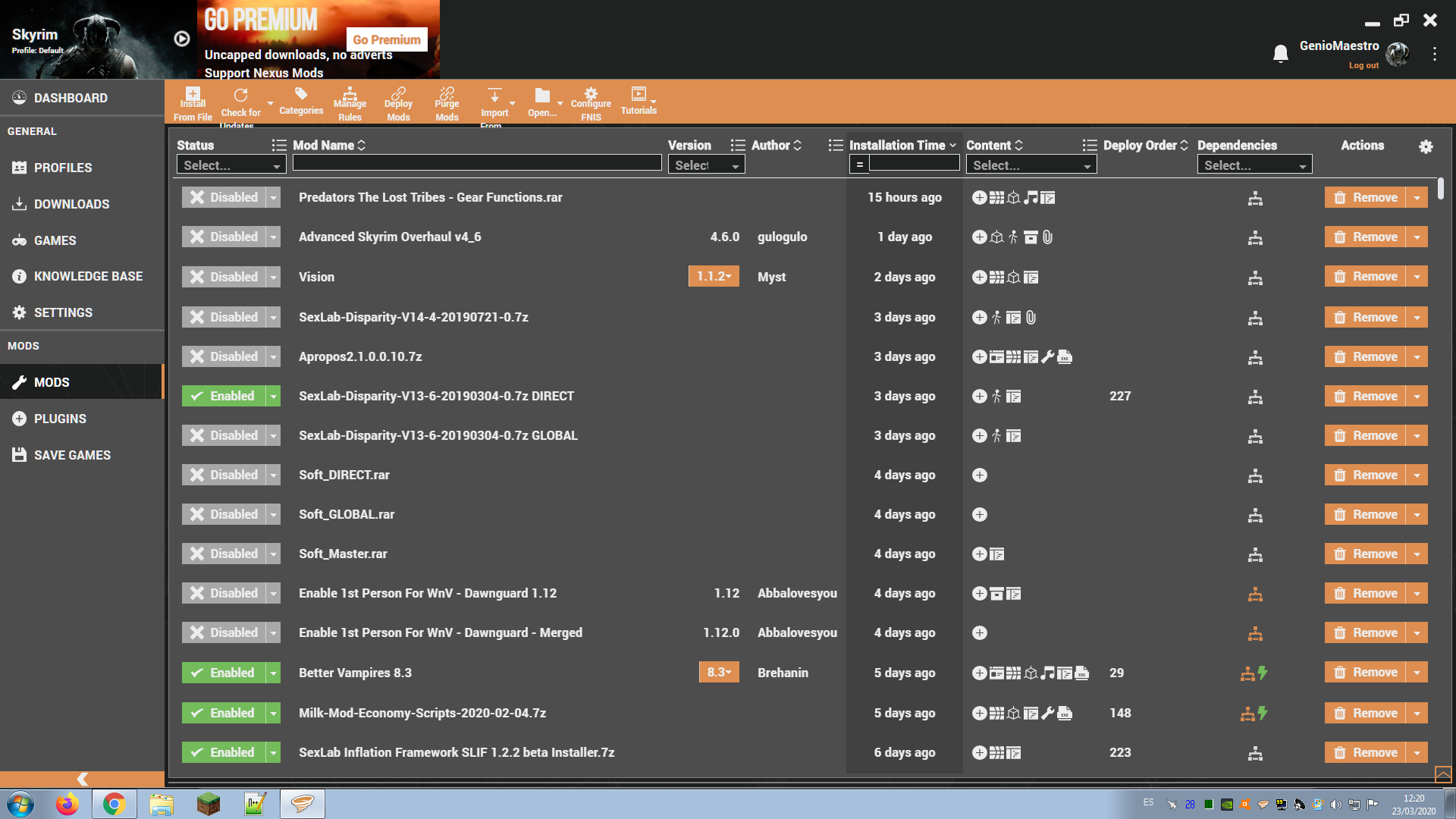The width and height of the screenshot is (1456, 819).
Task: Expand Better Vampires version 8.3 dropdown
Action: pos(719,673)
